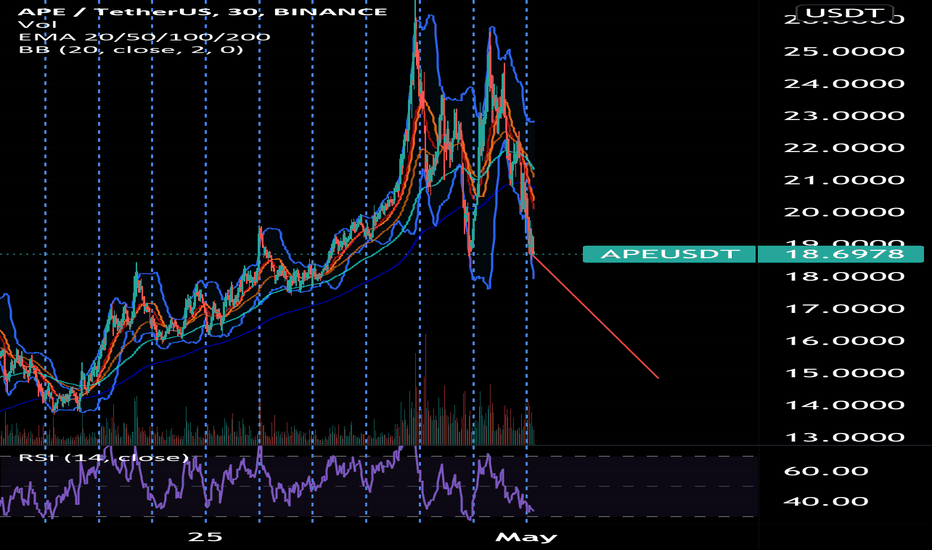The image size is (932, 550).
Task: Click the RSI (14, close) indicator label
Action: tap(104, 457)
